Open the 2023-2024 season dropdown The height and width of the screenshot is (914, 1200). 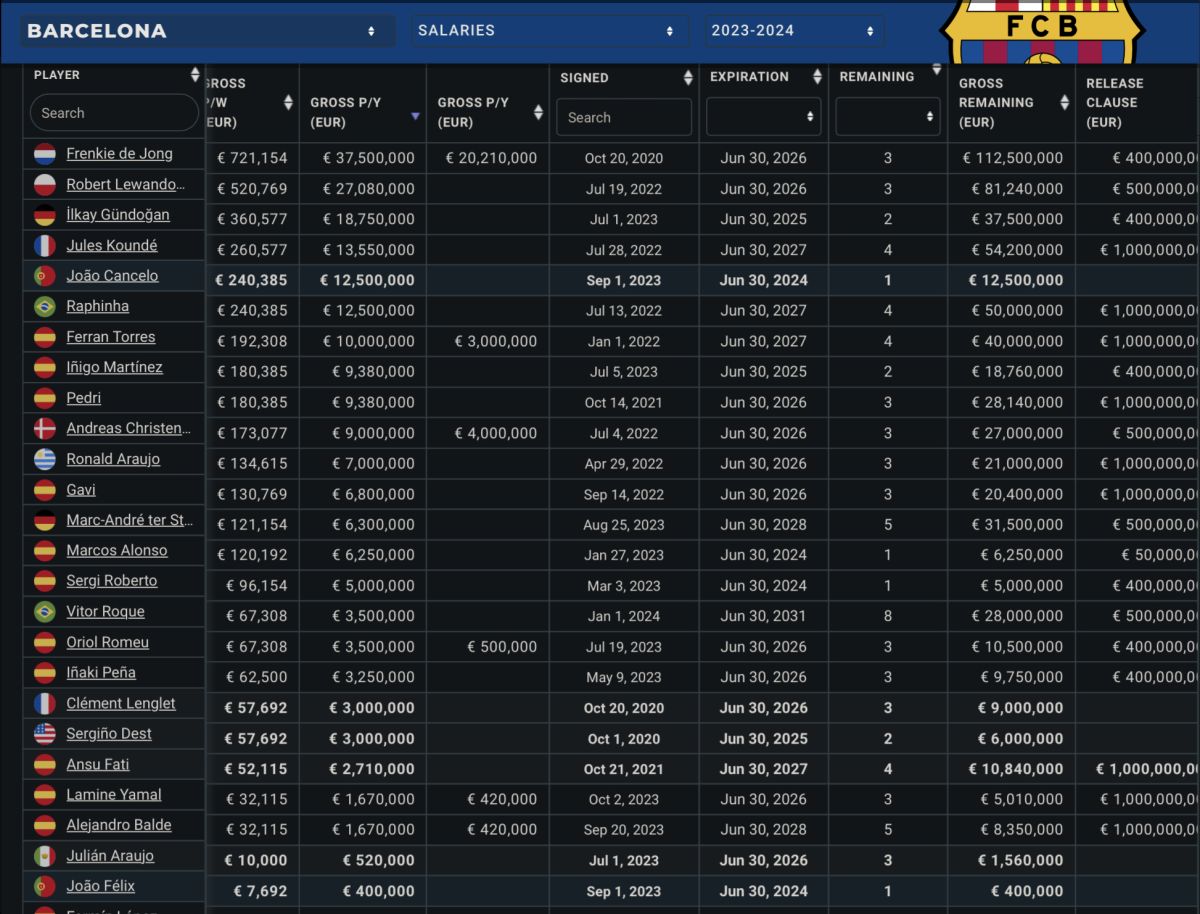tap(793, 31)
